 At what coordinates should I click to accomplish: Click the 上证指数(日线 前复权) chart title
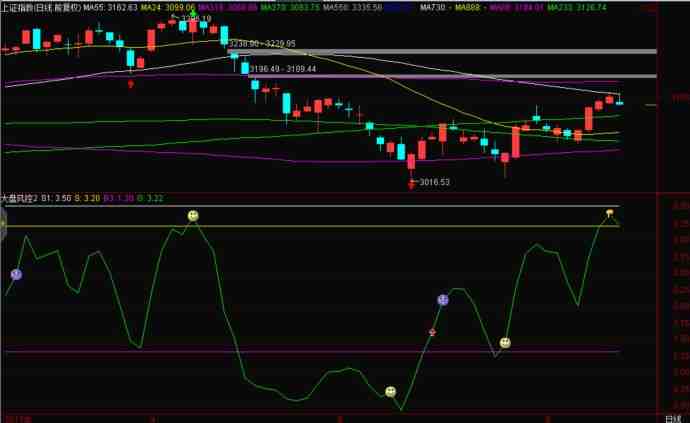41,7
